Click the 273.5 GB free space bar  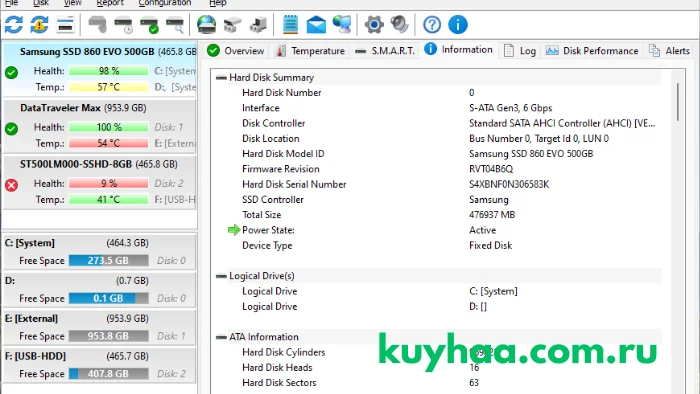tap(108, 261)
